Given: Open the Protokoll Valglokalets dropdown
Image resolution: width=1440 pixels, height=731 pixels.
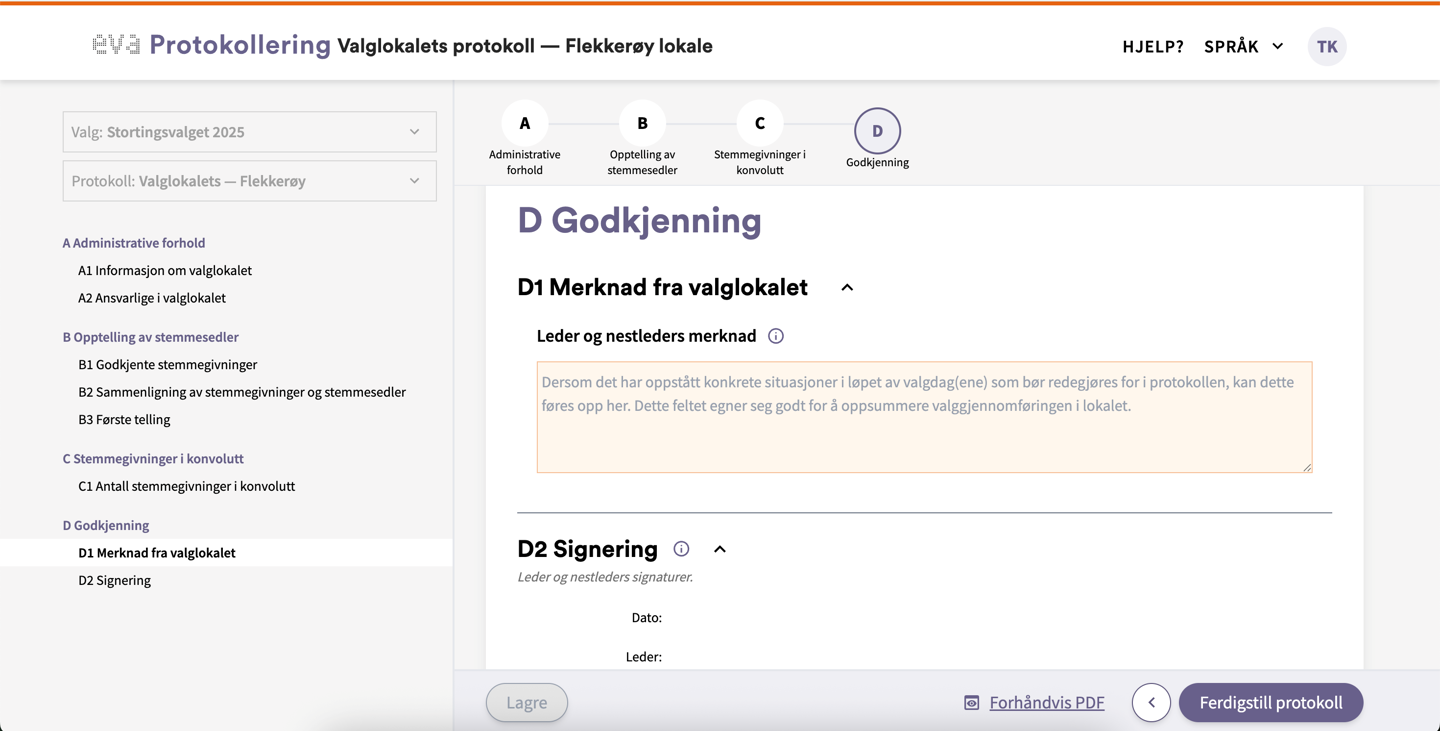Looking at the screenshot, I should [x=249, y=181].
